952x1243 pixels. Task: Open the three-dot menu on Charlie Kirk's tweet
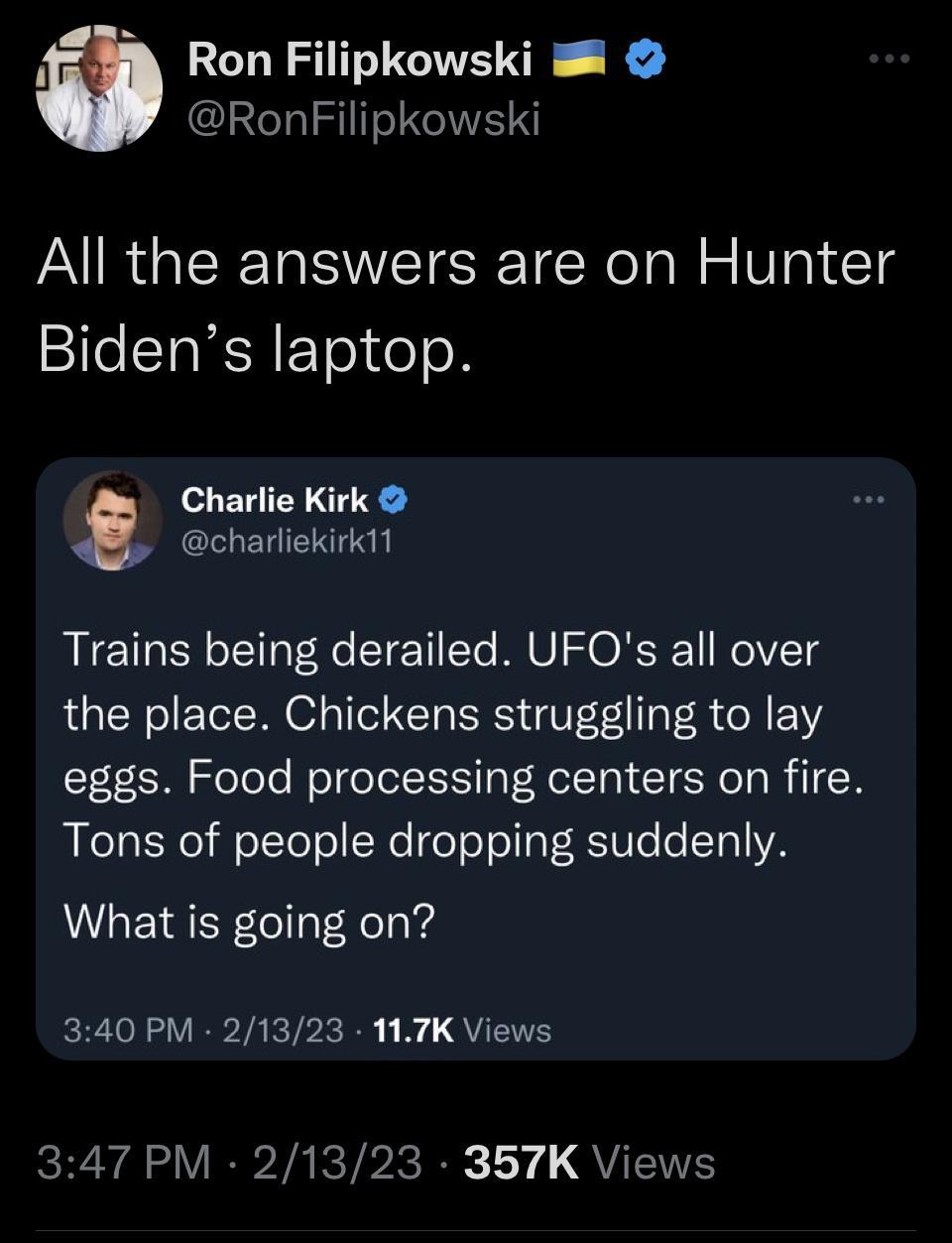click(x=871, y=500)
